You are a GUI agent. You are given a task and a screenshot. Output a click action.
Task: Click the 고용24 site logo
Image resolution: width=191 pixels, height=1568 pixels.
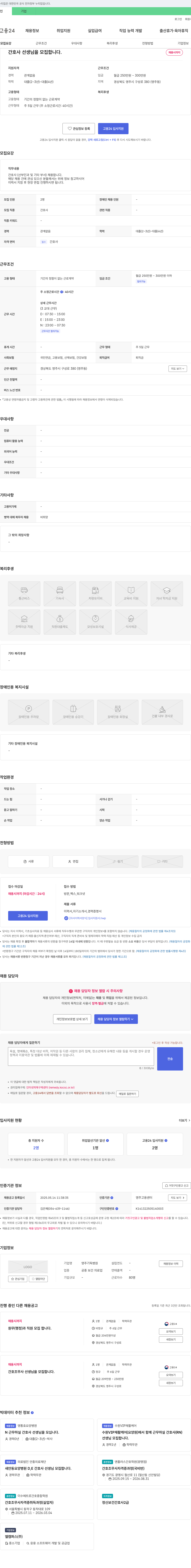pyautogui.click(x=7, y=31)
